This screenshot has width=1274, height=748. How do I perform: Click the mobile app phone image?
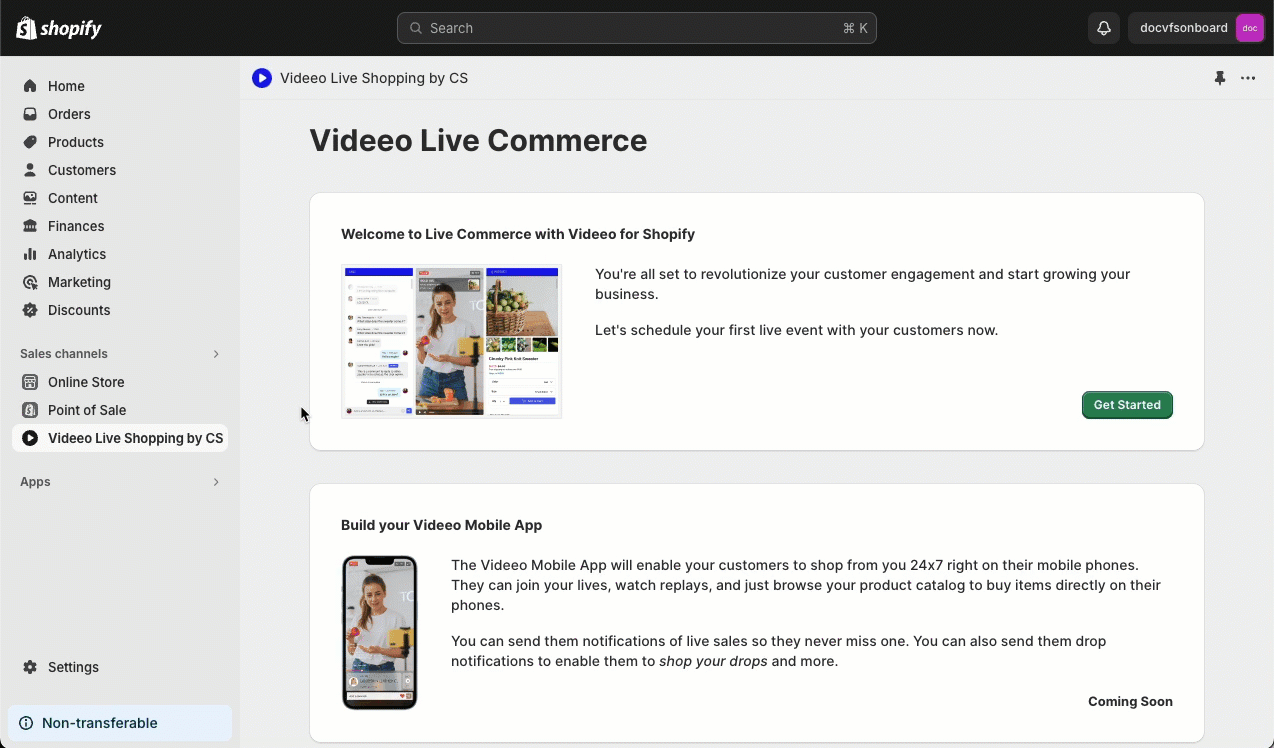380,632
